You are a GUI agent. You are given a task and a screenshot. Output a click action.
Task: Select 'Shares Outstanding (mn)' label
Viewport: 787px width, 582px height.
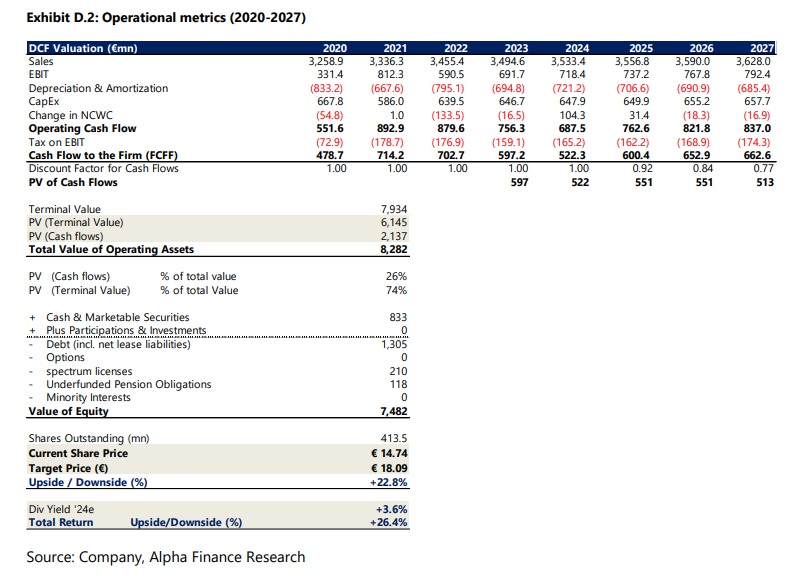[89, 439]
